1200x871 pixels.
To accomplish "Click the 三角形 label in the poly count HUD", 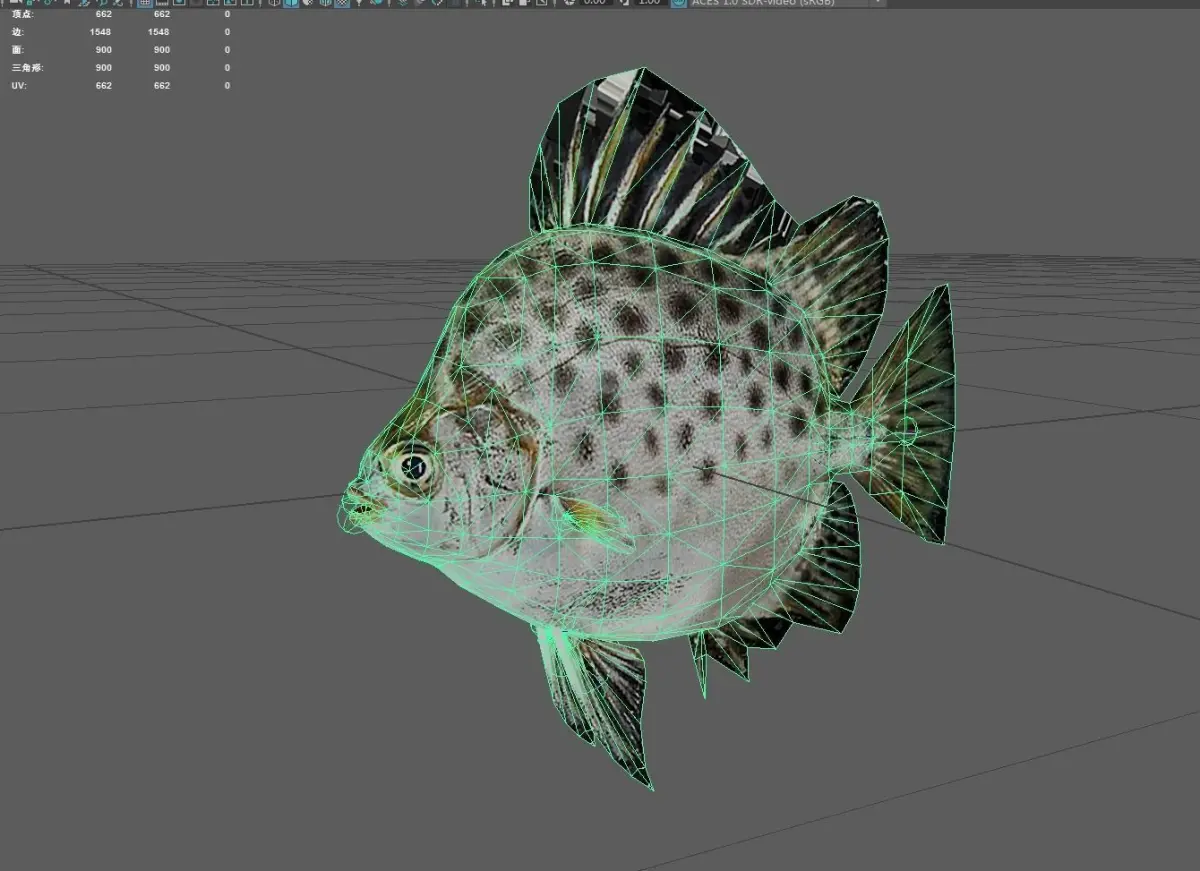I will coord(27,68).
